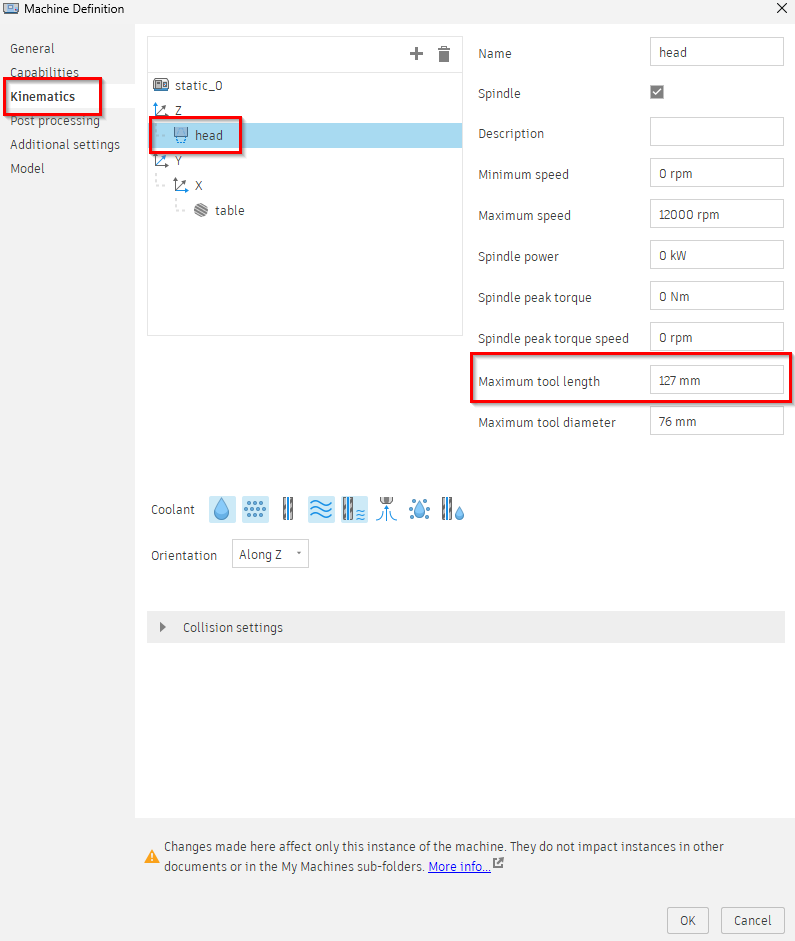The image size is (795, 941).
Task: Edit the Spindle peak torque speed field
Action: pyautogui.click(x=716, y=337)
